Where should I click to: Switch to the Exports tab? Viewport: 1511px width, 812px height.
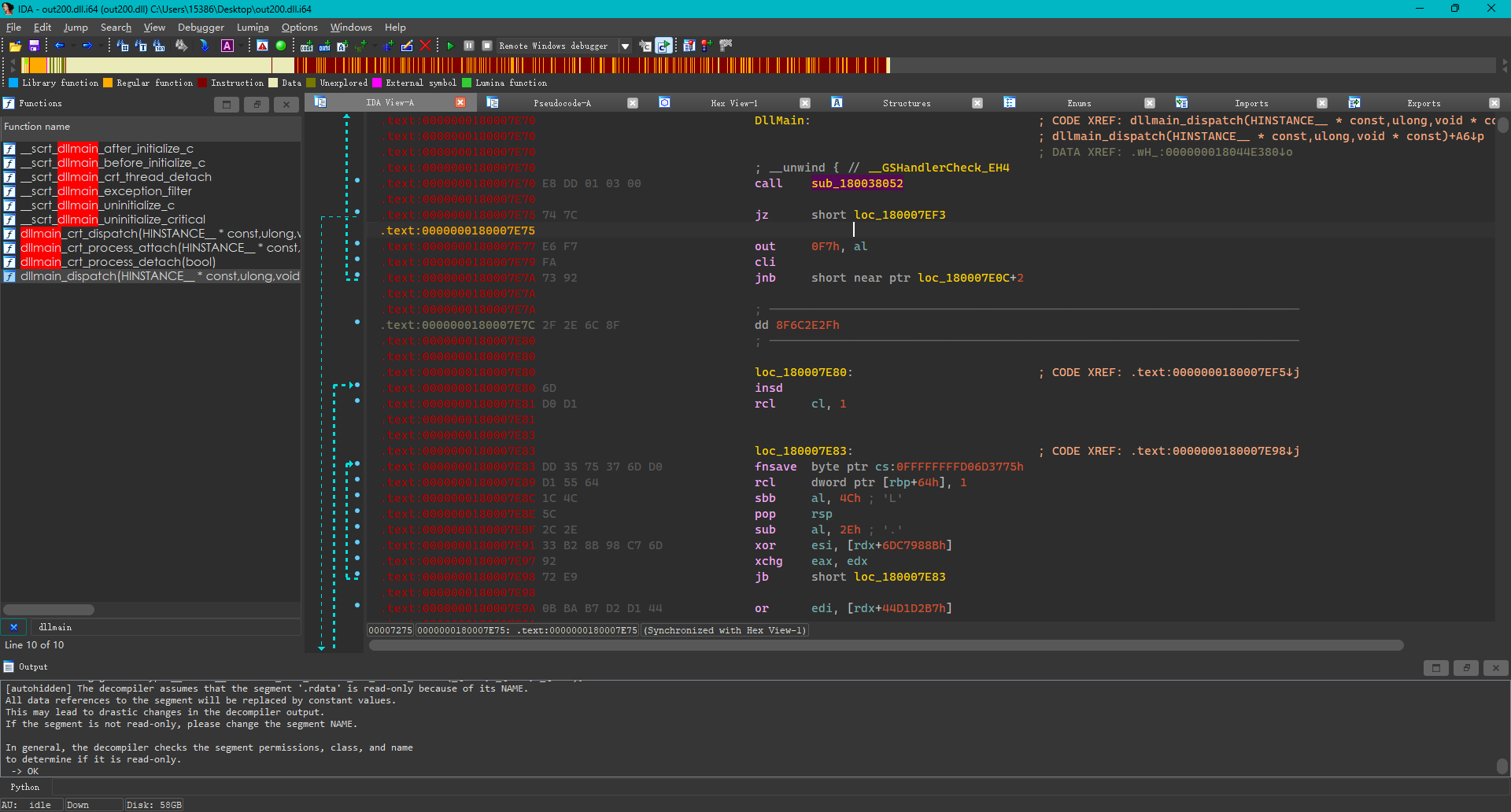point(1424,103)
